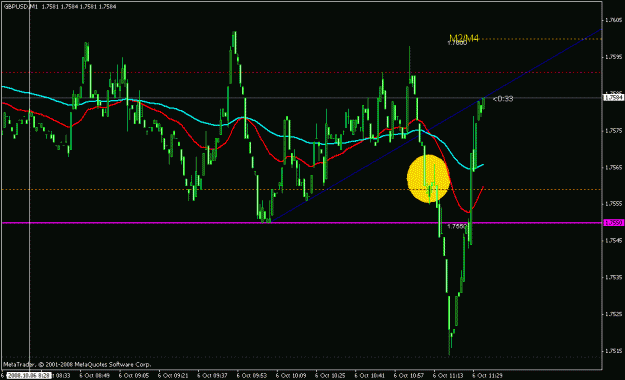This screenshot has width=625, height=380.
Task: Click the 6 Oct 10:57 time label
Action: click(409, 375)
